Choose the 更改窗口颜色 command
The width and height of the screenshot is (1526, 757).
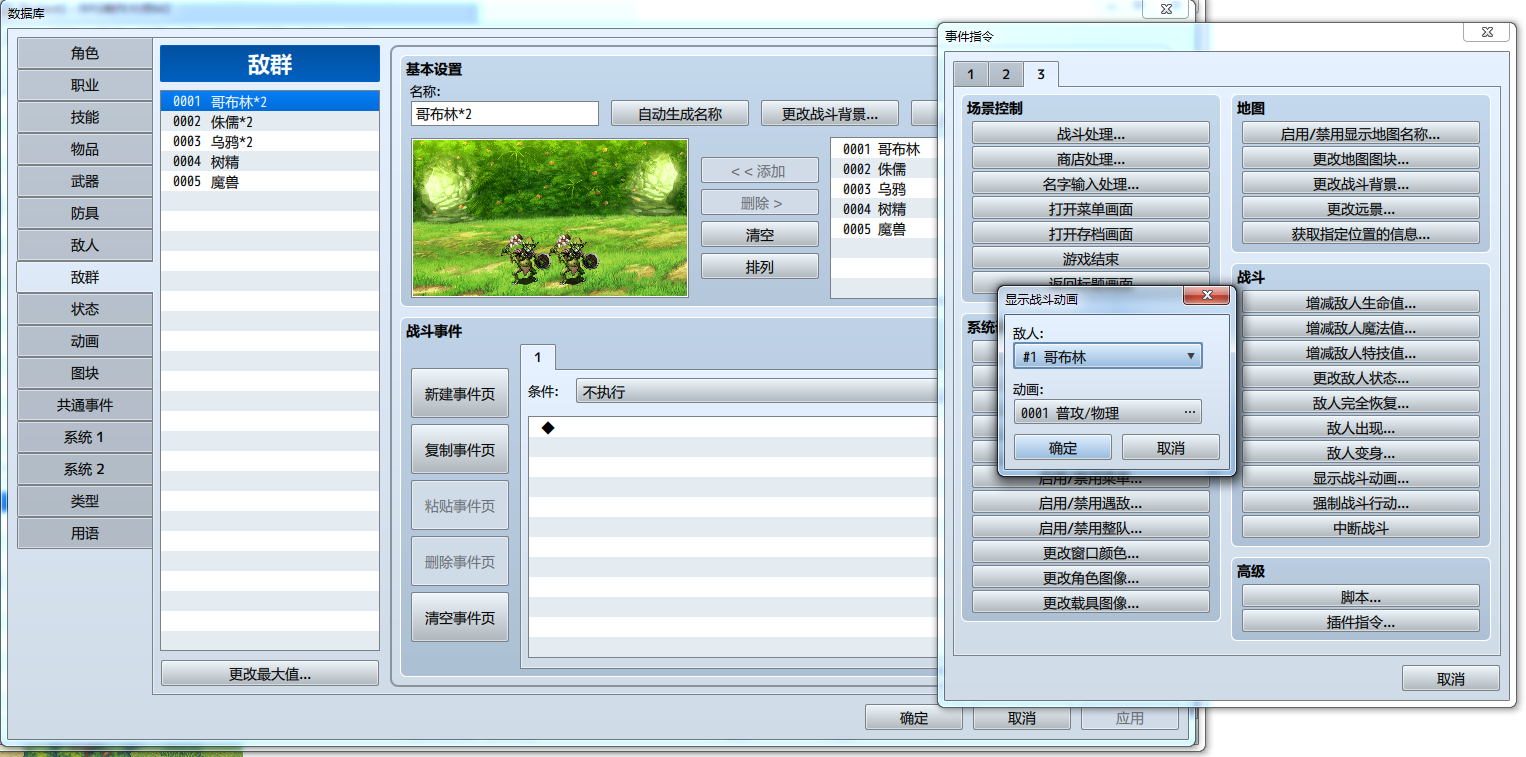tap(1091, 552)
